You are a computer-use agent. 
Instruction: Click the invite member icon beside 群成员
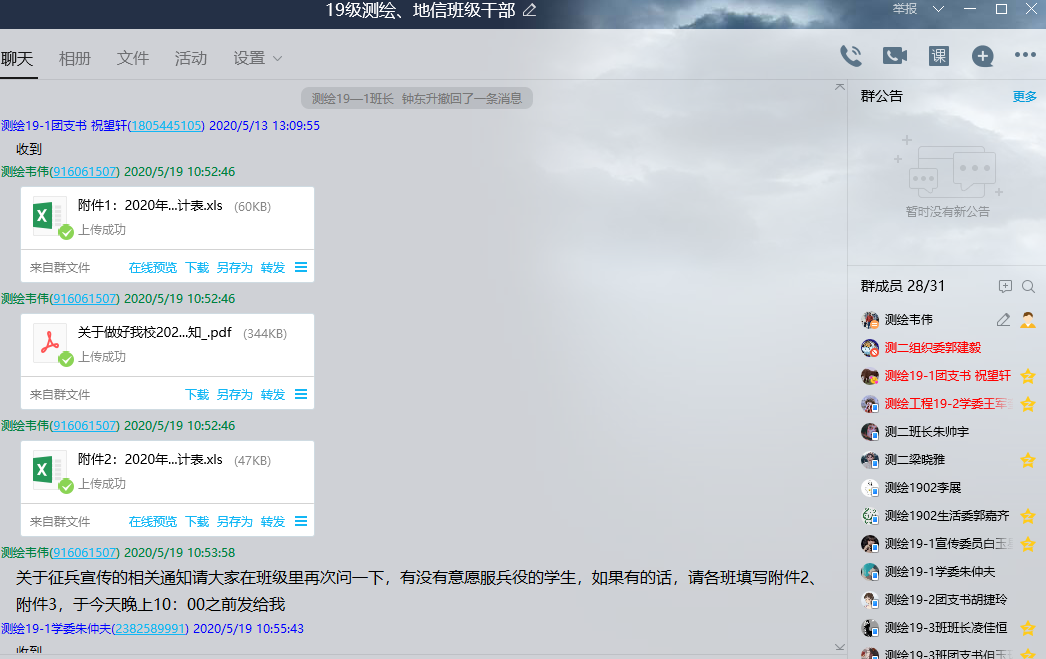tap(1005, 287)
